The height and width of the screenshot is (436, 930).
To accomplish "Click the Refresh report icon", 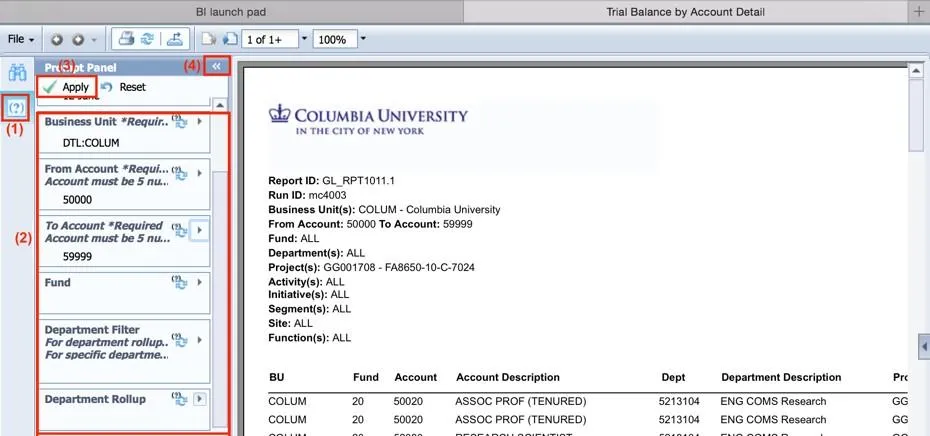I will (146, 39).
